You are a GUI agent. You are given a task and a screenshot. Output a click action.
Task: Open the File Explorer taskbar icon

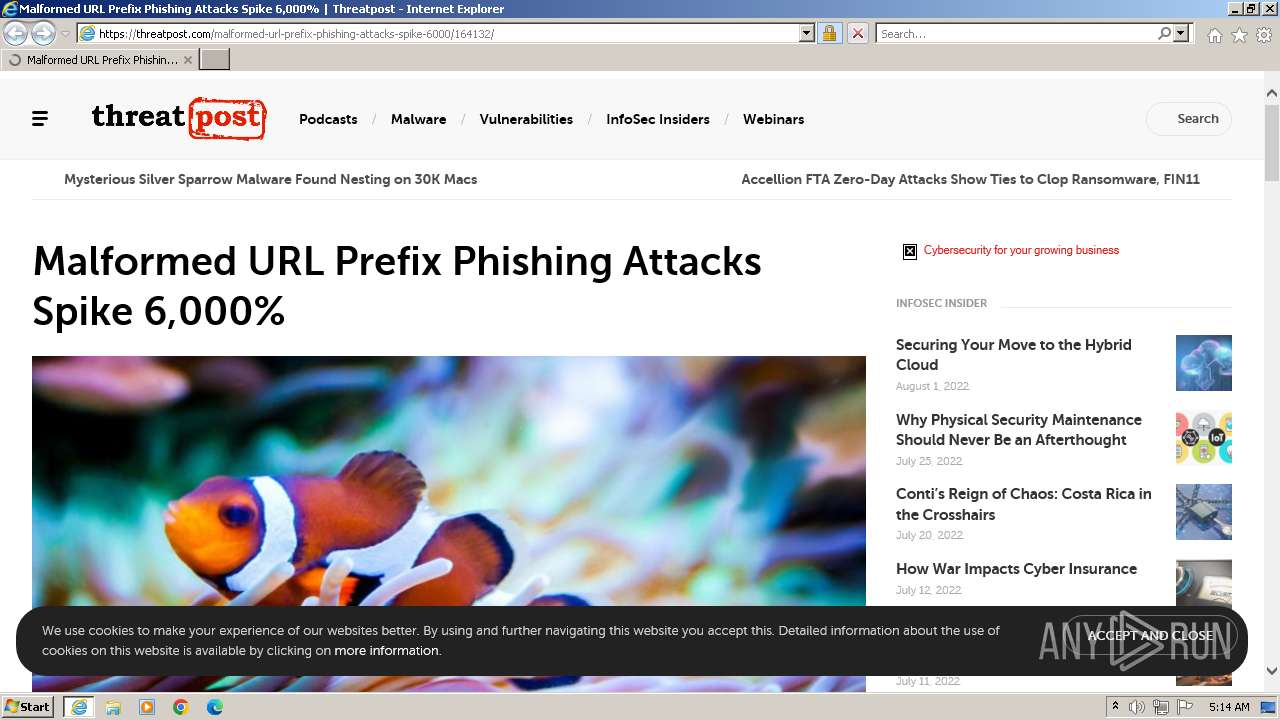click(x=113, y=707)
